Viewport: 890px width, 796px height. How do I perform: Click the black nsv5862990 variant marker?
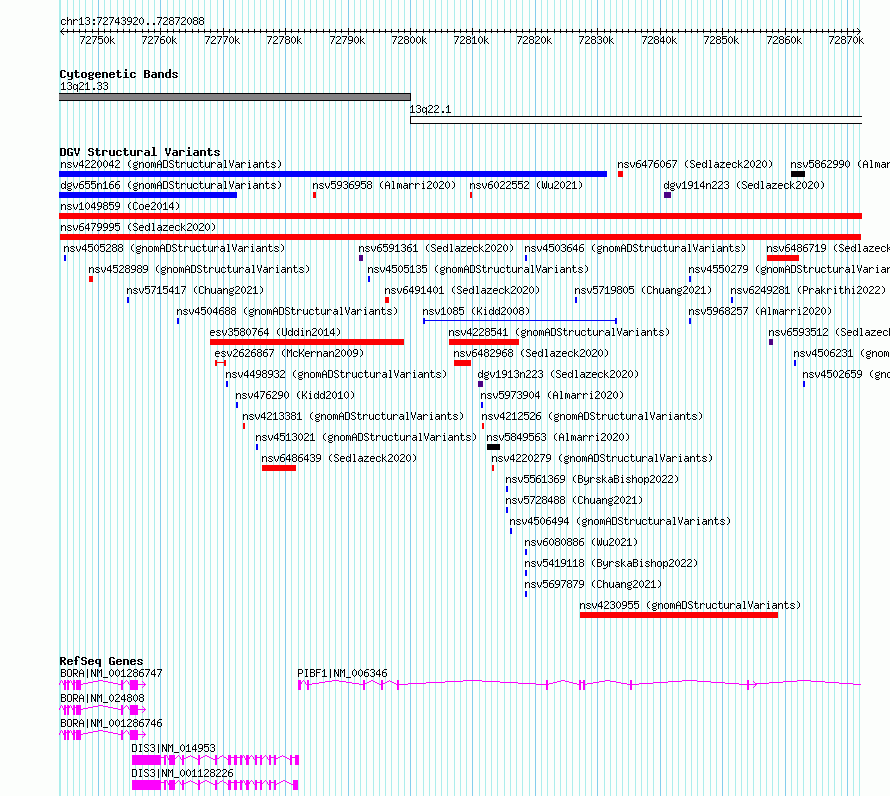tap(798, 174)
